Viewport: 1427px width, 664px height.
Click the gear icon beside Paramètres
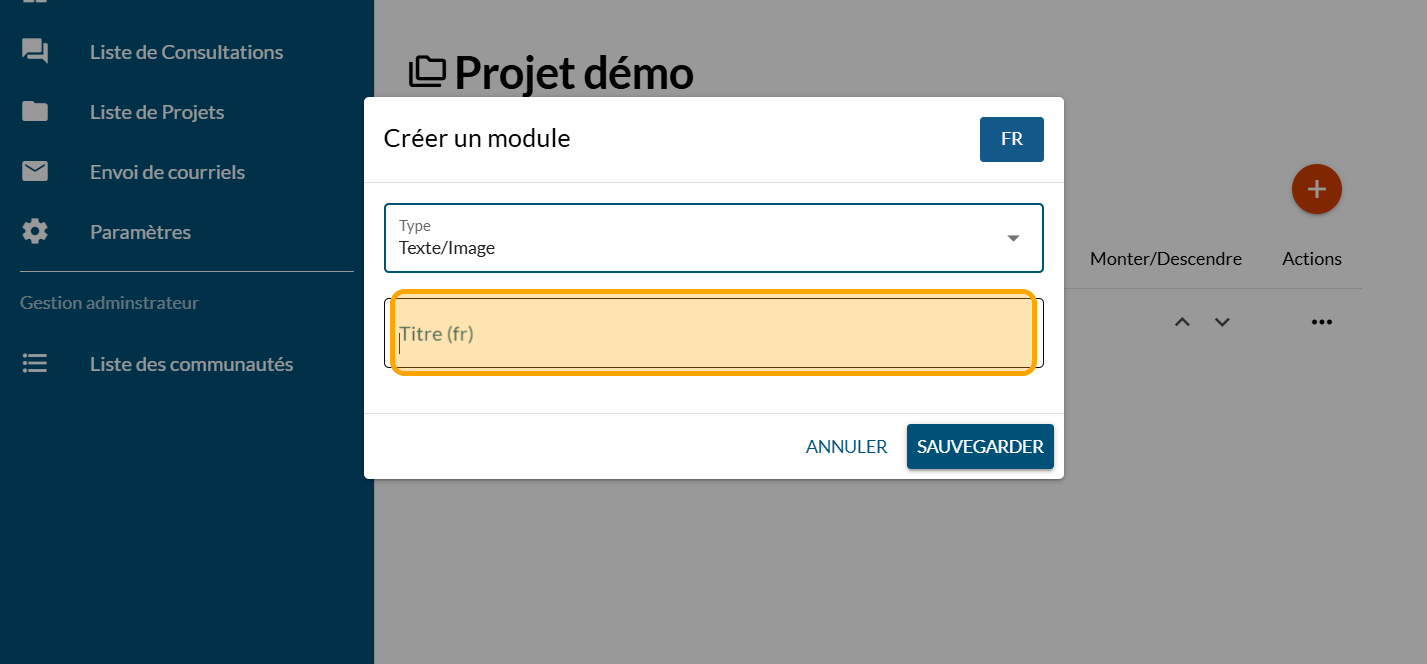click(35, 232)
